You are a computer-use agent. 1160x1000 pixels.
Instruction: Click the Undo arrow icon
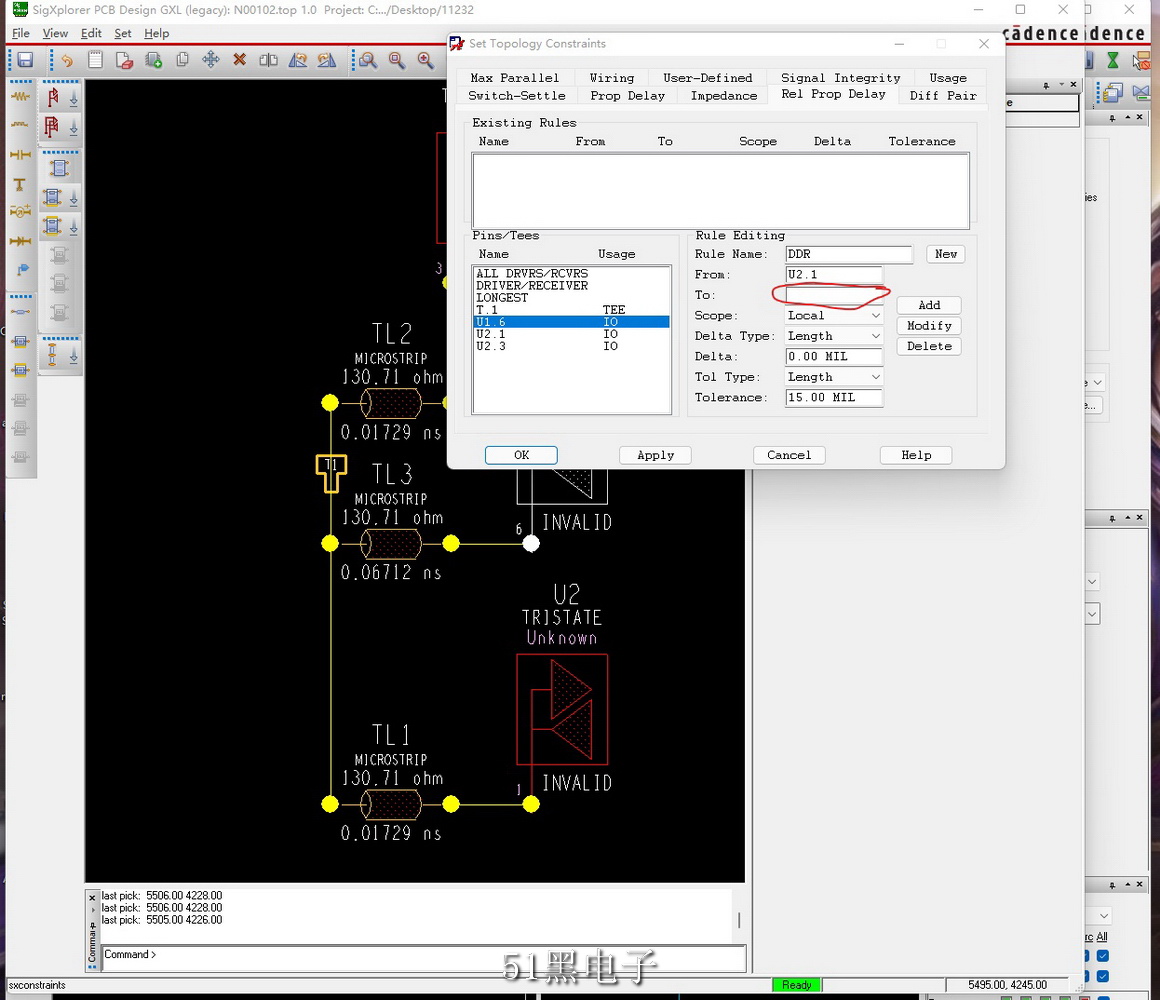pyautogui.click(x=67, y=60)
